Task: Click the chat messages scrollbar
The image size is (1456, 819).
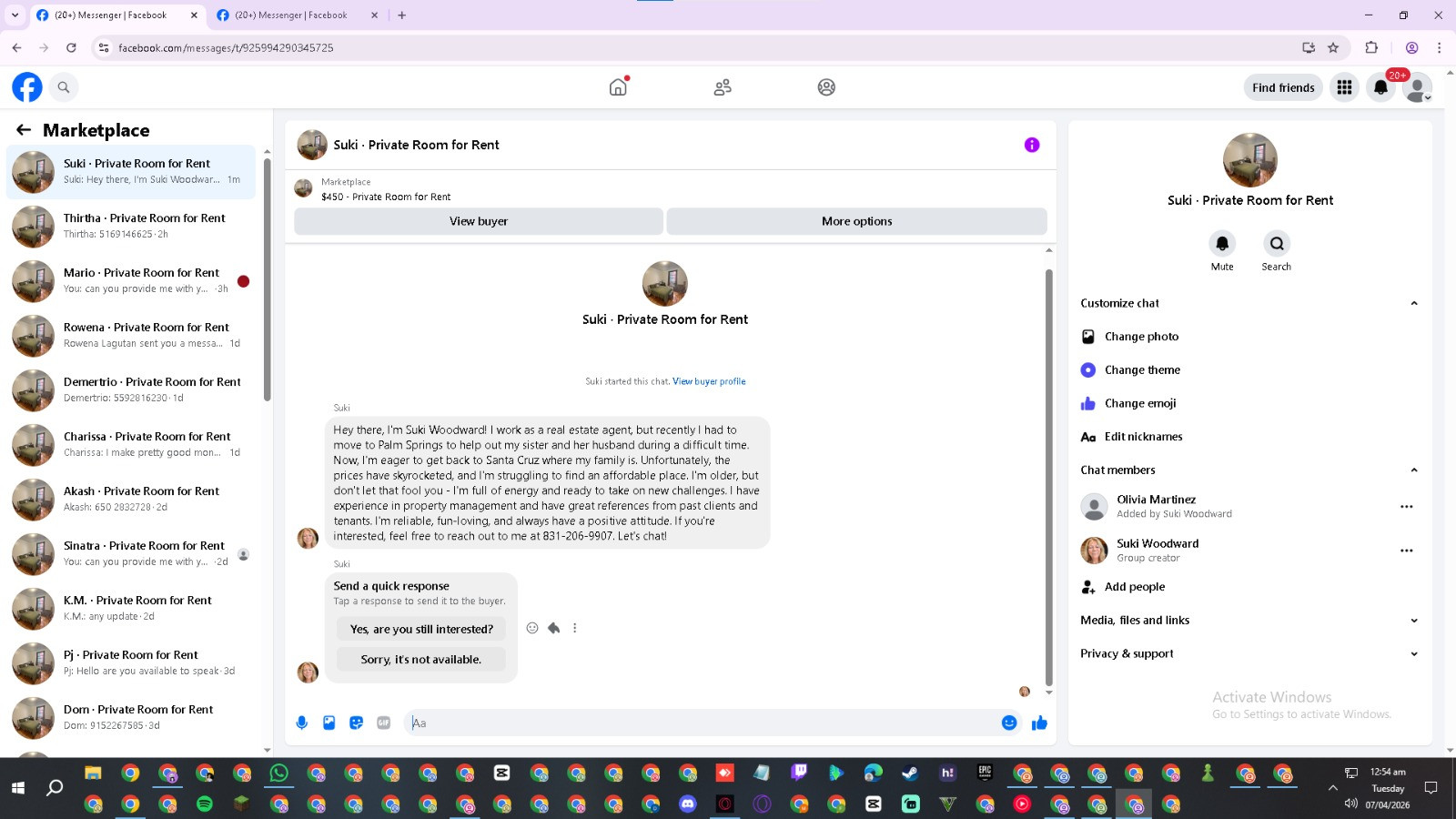Action: (x=1048, y=477)
